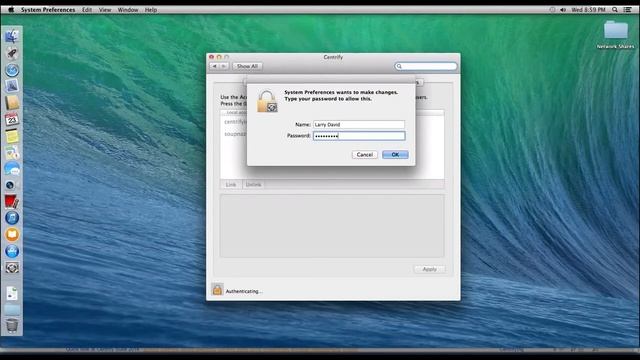
Task: Open the folder stack above the Trash
Action: pyautogui.click(x=12, y=310)
